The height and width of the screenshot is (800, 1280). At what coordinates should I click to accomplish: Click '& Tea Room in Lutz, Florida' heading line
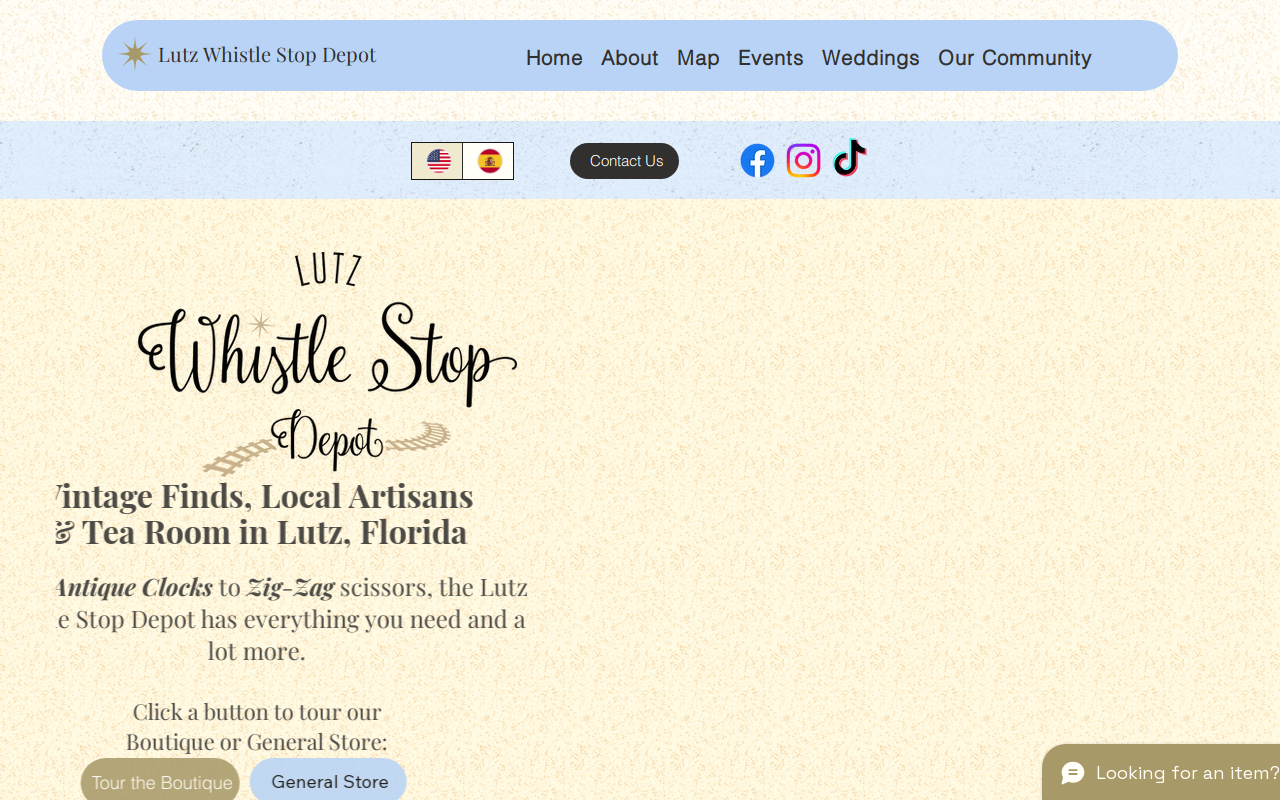pos(261,532)
